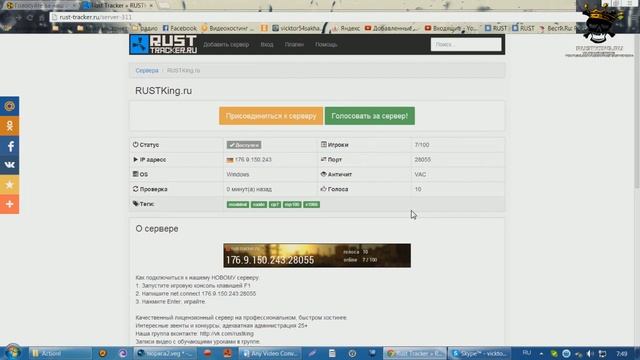
Task: Click the last green tag in the row
Action: [x=312, y=204]
